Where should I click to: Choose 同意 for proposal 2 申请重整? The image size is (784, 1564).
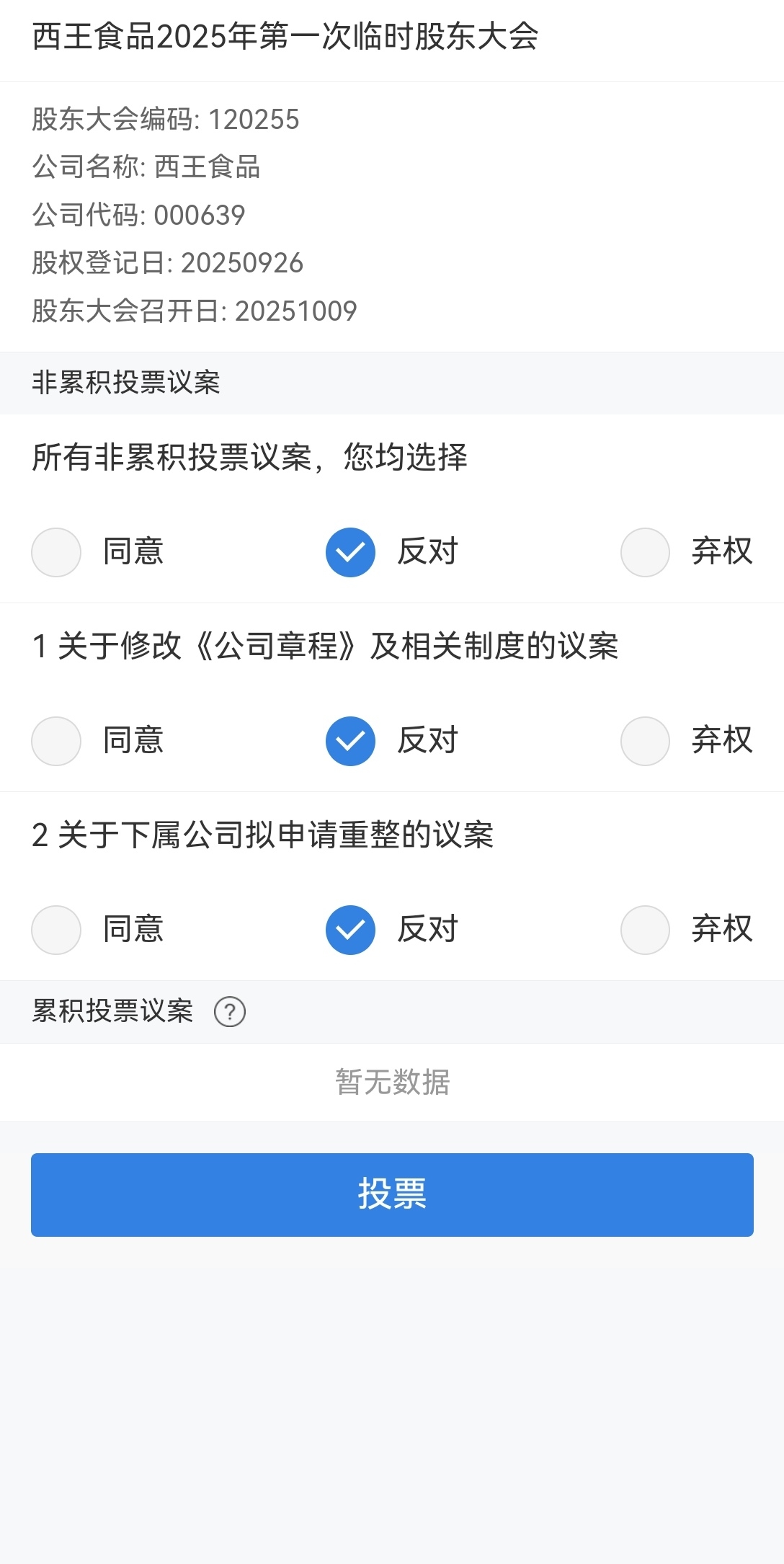tap(56, 930)
